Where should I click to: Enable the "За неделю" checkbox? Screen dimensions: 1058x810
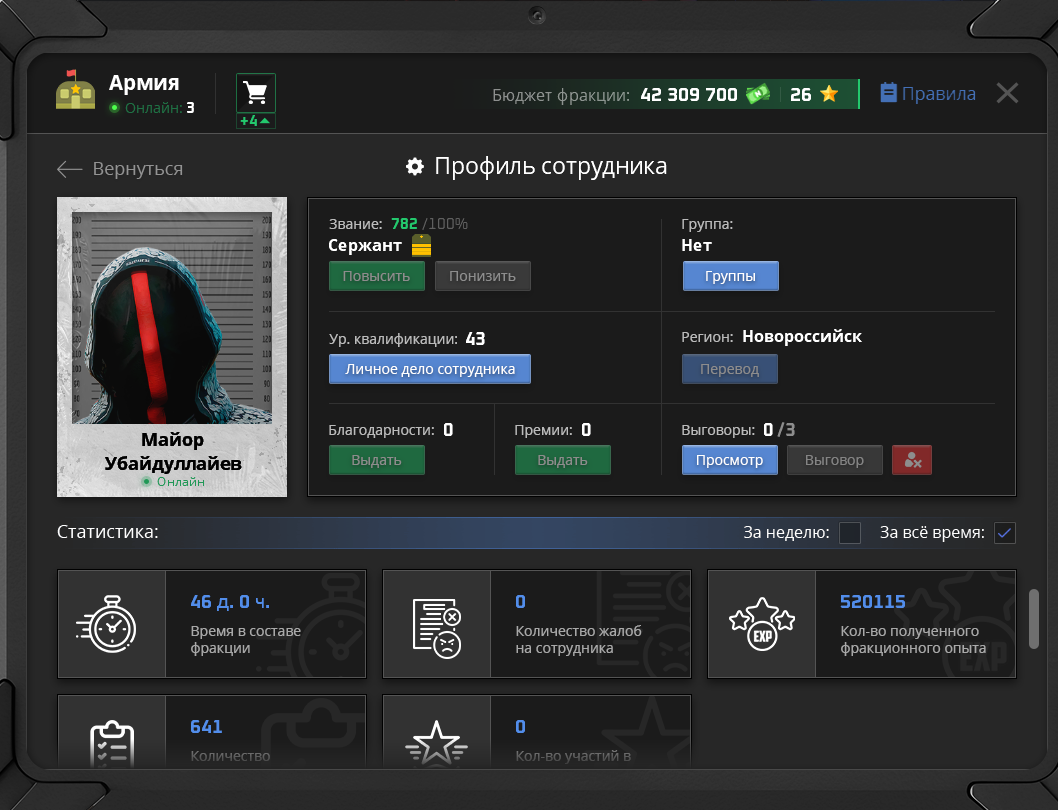point(850,533)
